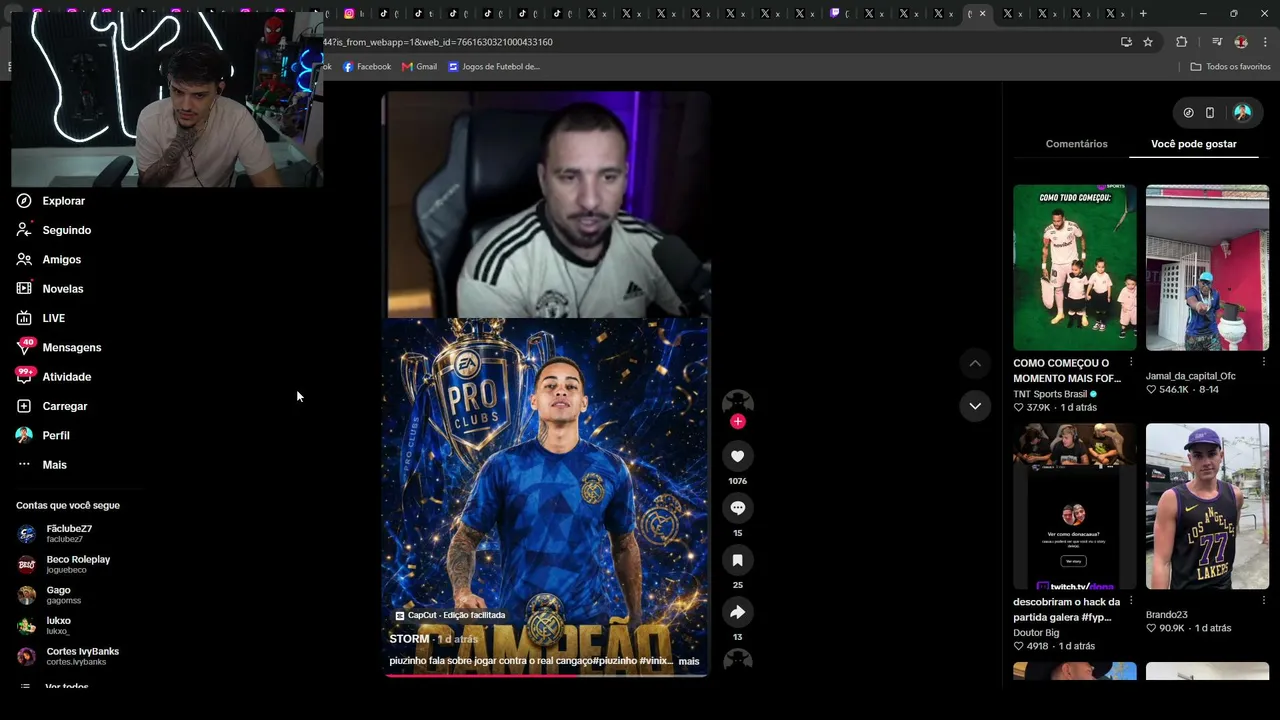Image resolution: width=1280 pixels, height=720 pixels.
Task: Open options for the Brando23 video
Action: 1264,601
